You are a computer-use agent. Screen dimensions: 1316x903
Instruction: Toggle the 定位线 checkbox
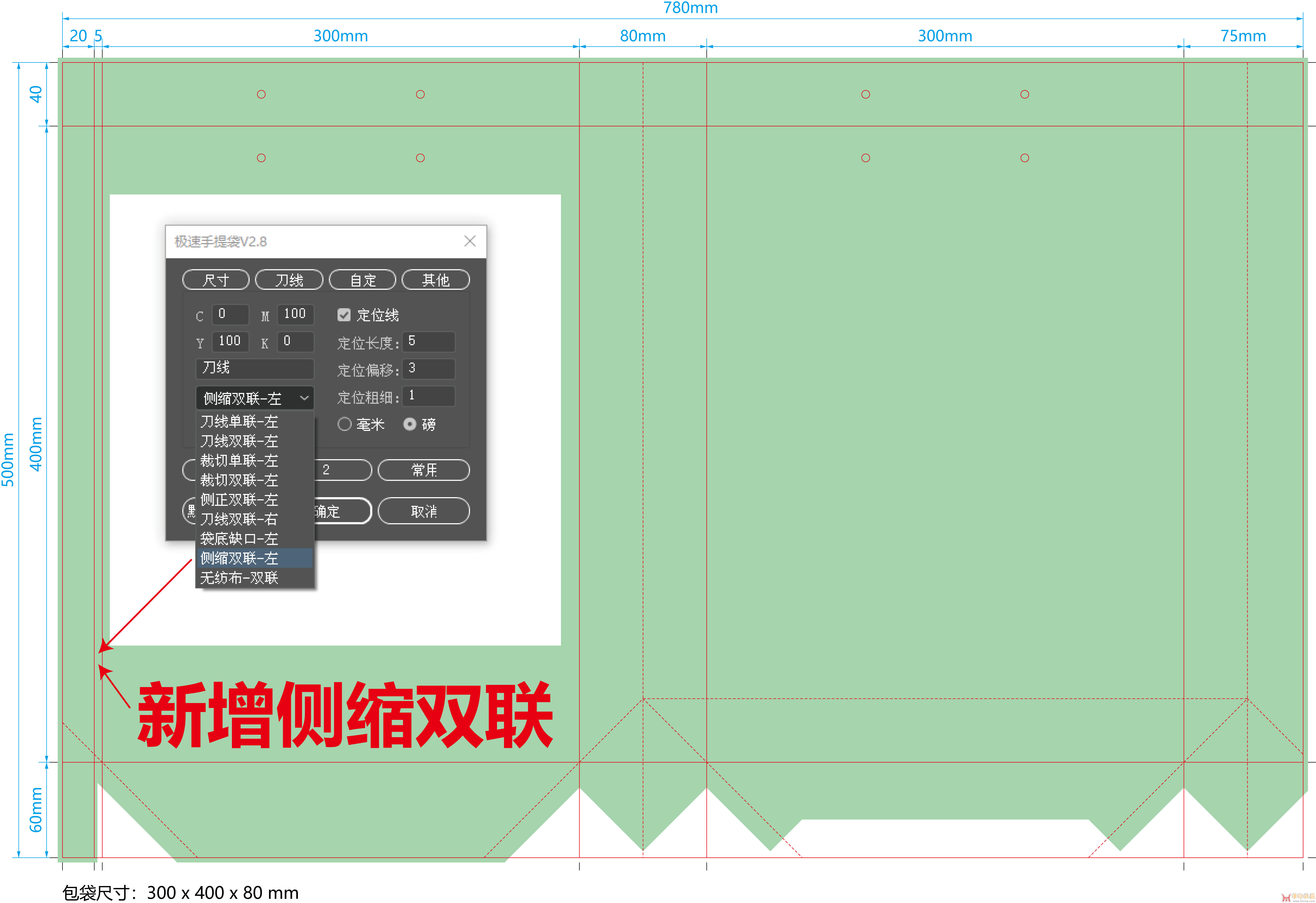point(344,315)
